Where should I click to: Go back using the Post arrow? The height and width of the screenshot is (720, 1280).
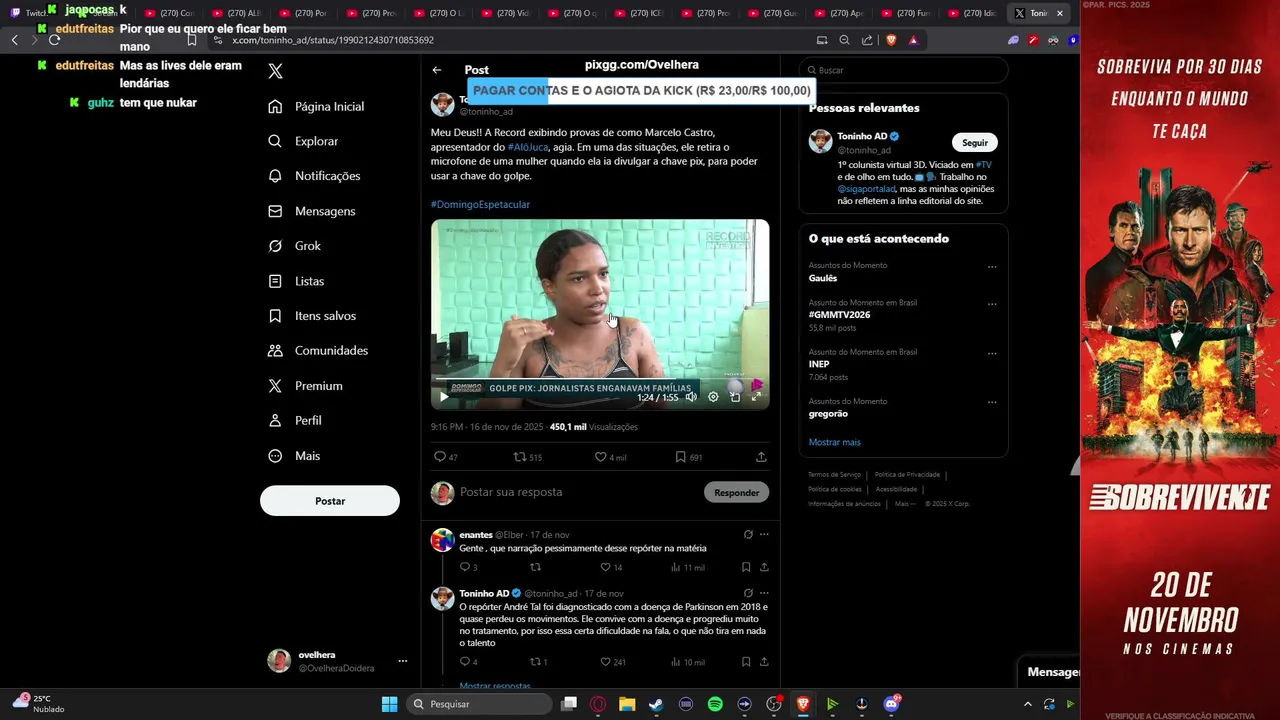click(437, 70)
